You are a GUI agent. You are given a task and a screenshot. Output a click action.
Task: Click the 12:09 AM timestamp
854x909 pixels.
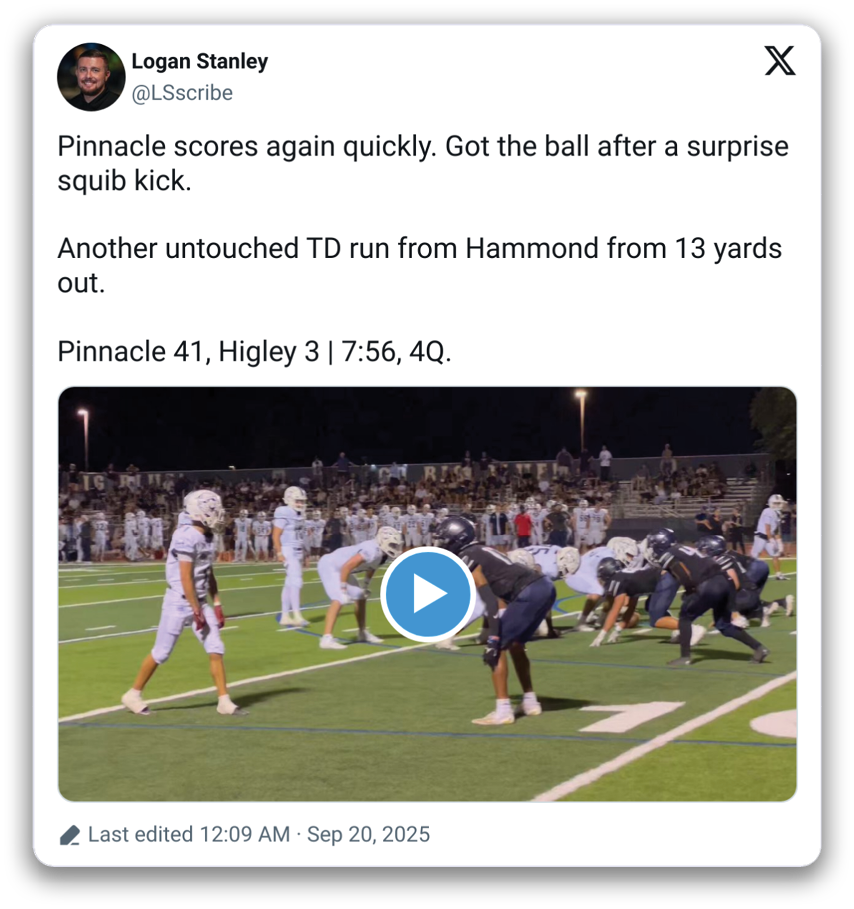pos(247,834)
